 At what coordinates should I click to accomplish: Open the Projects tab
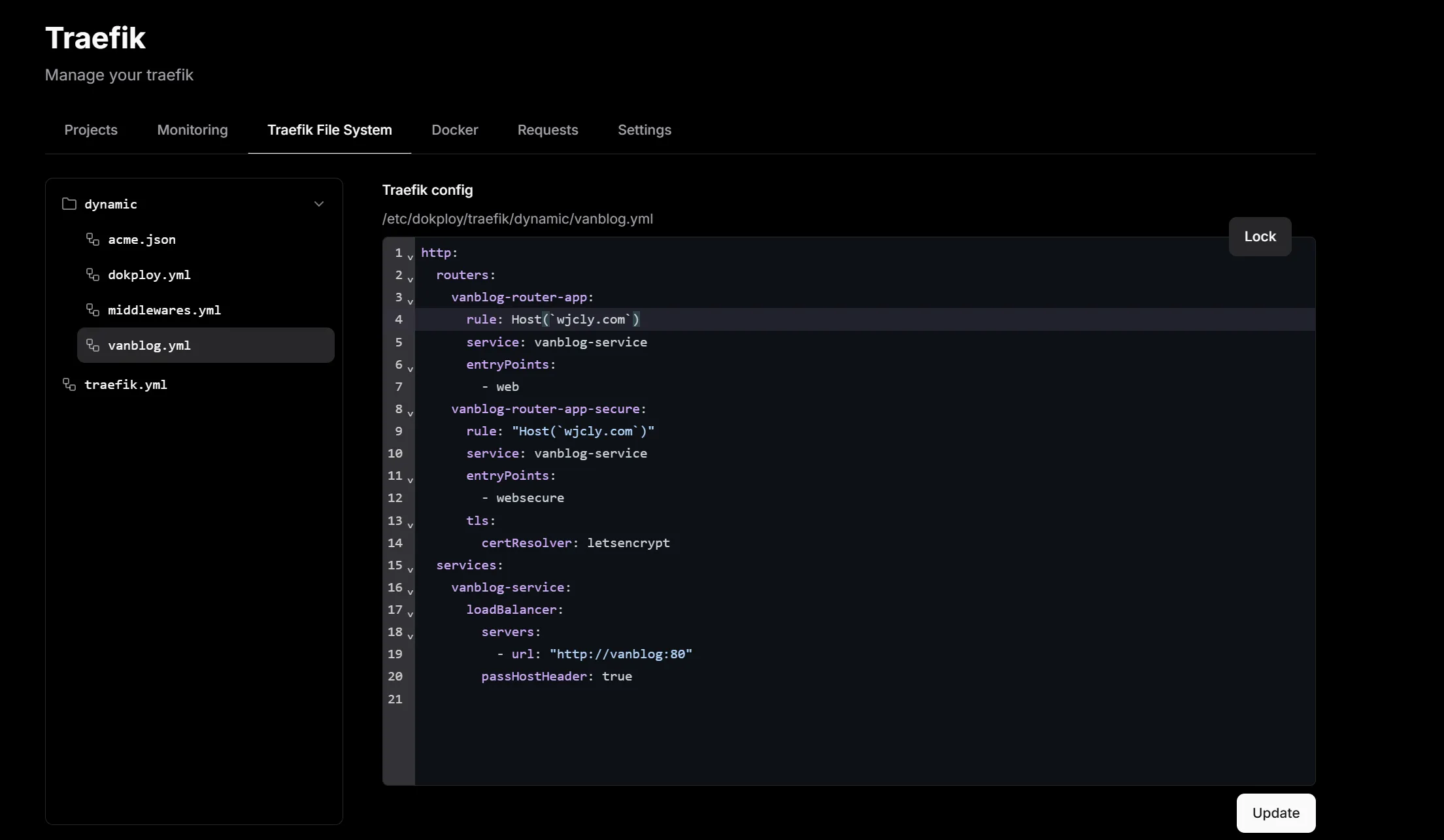pos(91,130)
